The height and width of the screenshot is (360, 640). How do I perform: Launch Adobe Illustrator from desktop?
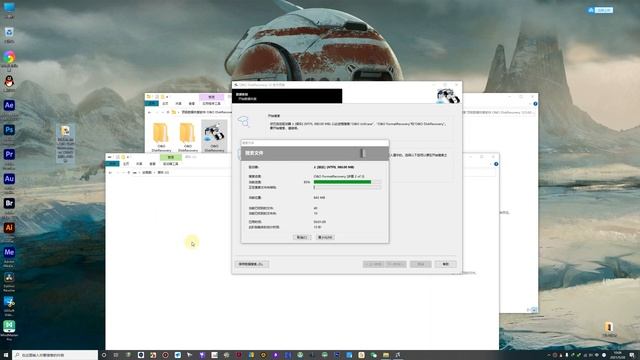pyautogui.click(x=9, y=228)
